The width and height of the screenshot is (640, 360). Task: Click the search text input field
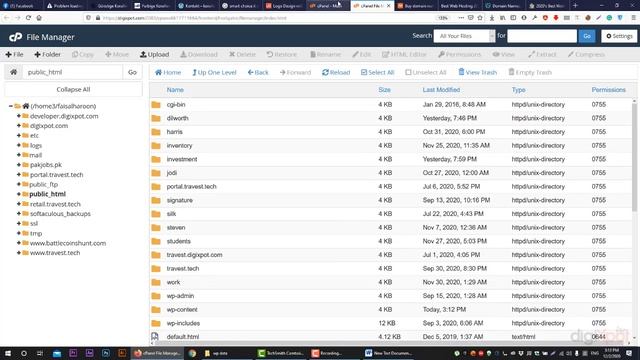[x=542, y=36]
